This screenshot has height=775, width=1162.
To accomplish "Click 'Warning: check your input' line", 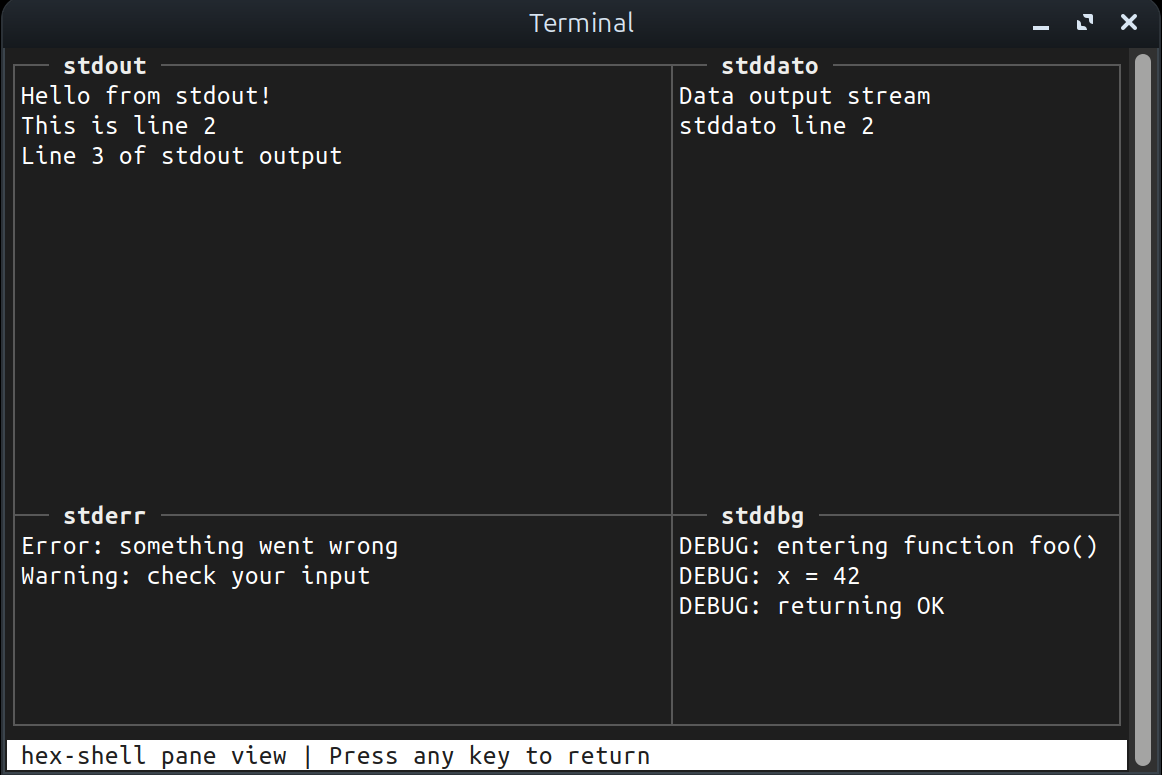I will [196, 576].
